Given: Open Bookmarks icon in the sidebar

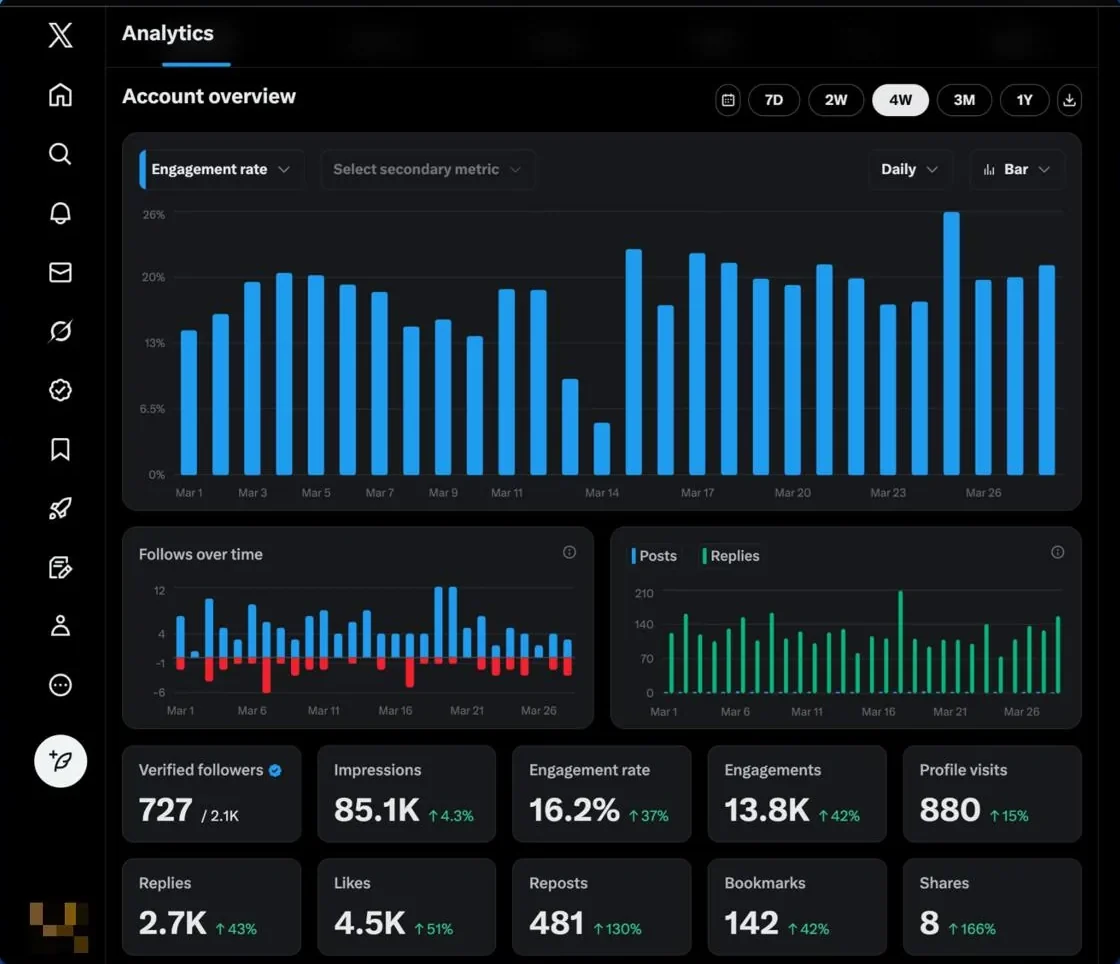Looking at the screenshot, I should click(61, 449).
